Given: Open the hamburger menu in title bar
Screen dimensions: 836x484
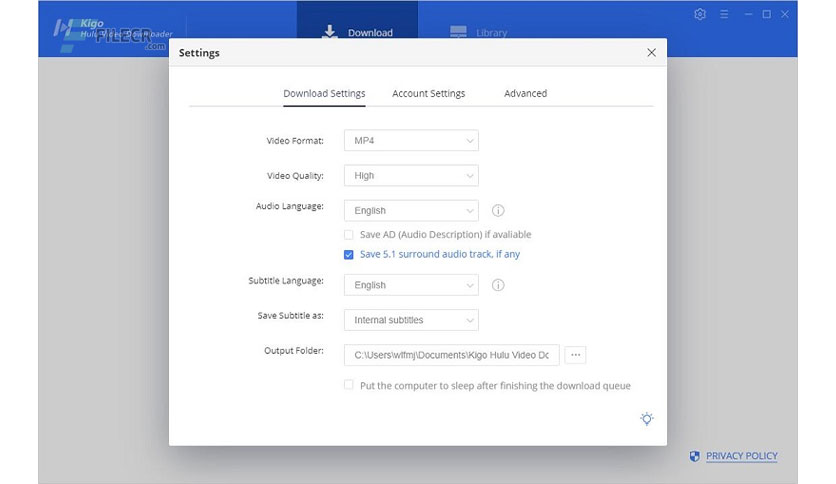Looking at the screenshot, I should pyautogui.click(x=724, y=14).
